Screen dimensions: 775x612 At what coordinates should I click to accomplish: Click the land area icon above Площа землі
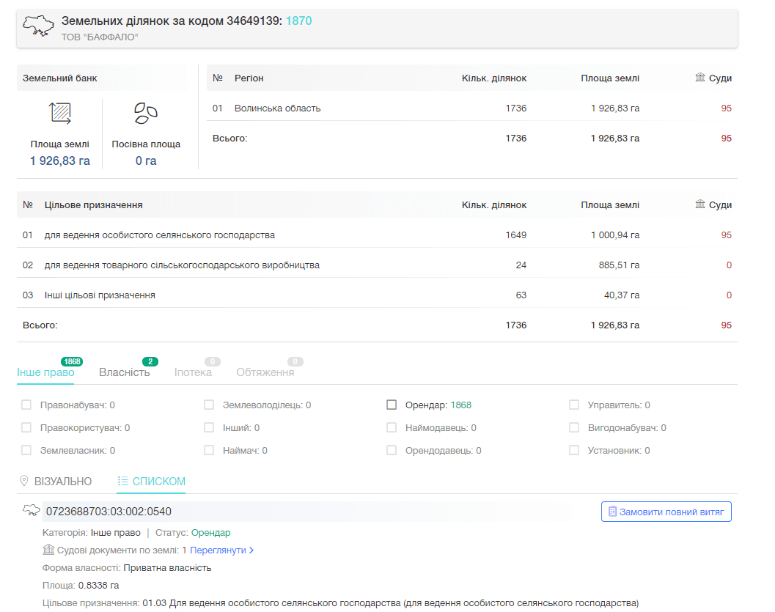pyautogui.click(x=59, y=113)
